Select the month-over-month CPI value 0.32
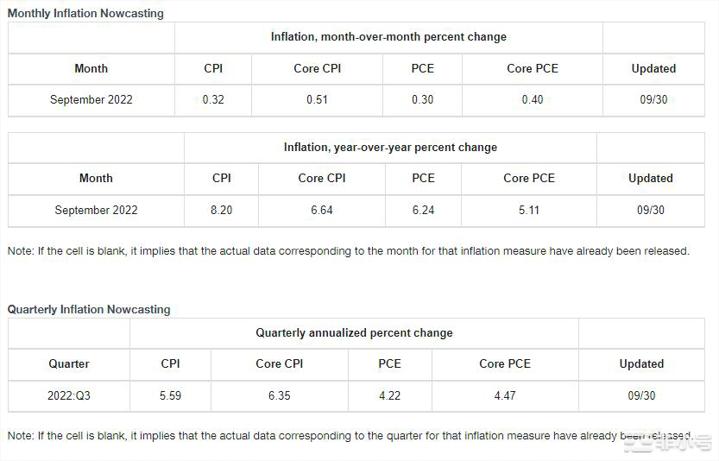 coord(212,100)
